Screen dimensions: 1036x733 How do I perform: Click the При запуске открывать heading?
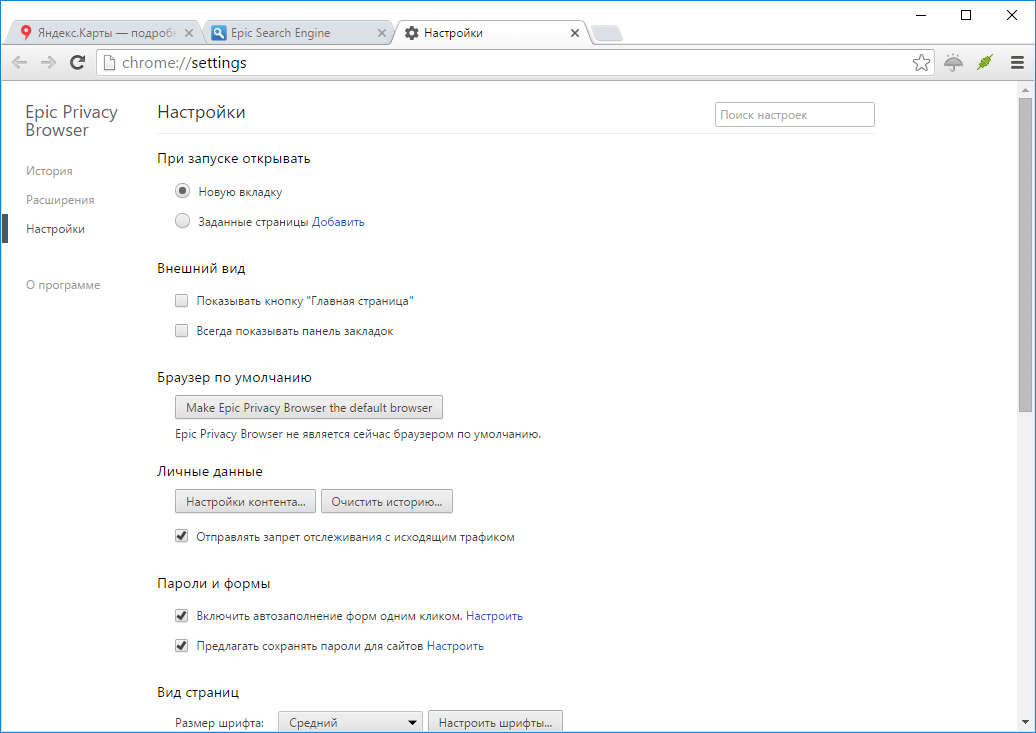click(234, 159)
